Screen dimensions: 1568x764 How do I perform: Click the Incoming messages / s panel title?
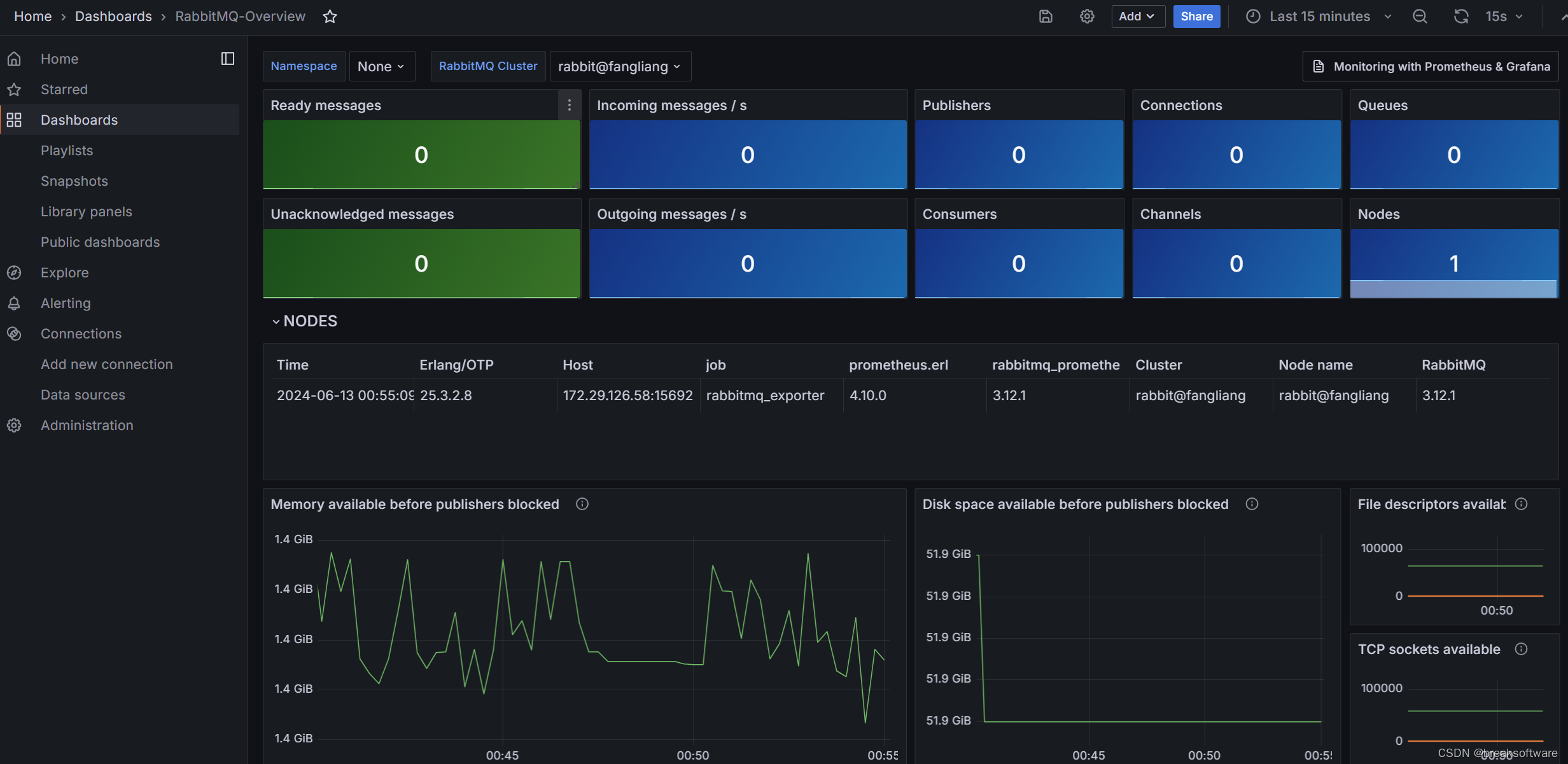click(x=671, y=106)
